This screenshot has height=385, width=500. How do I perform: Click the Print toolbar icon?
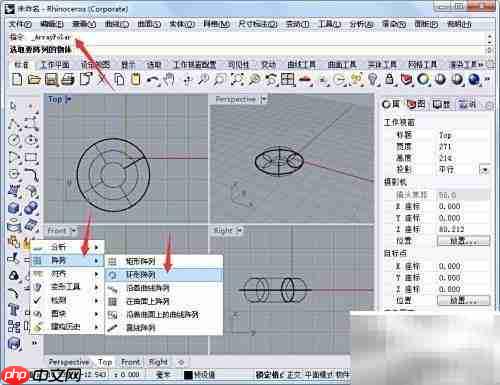[68, 80]
